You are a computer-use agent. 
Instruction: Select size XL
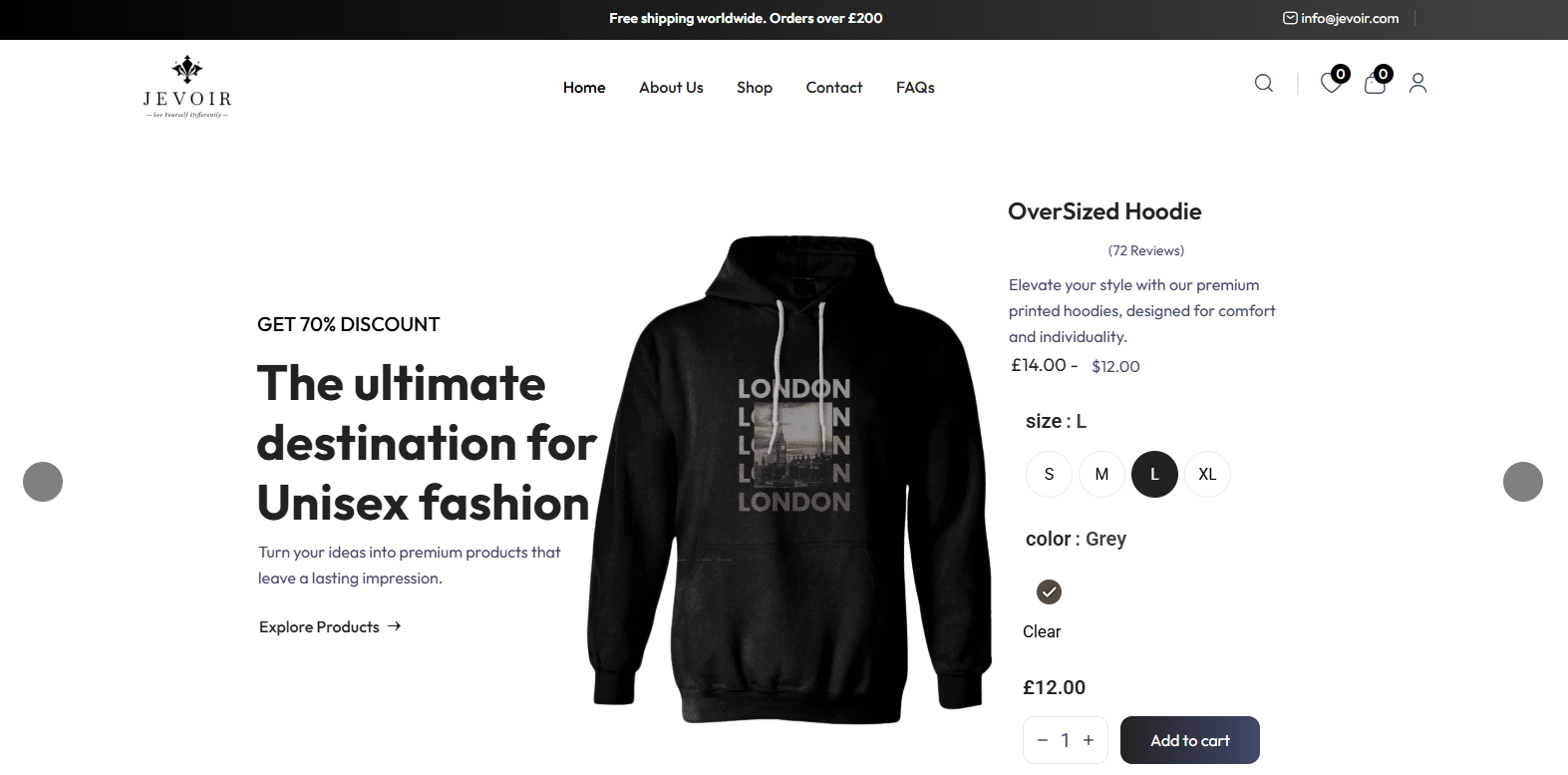click(1207, 474)
